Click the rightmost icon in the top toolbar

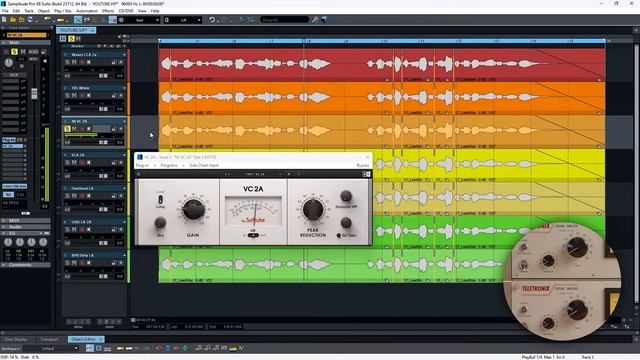(324, 20)
